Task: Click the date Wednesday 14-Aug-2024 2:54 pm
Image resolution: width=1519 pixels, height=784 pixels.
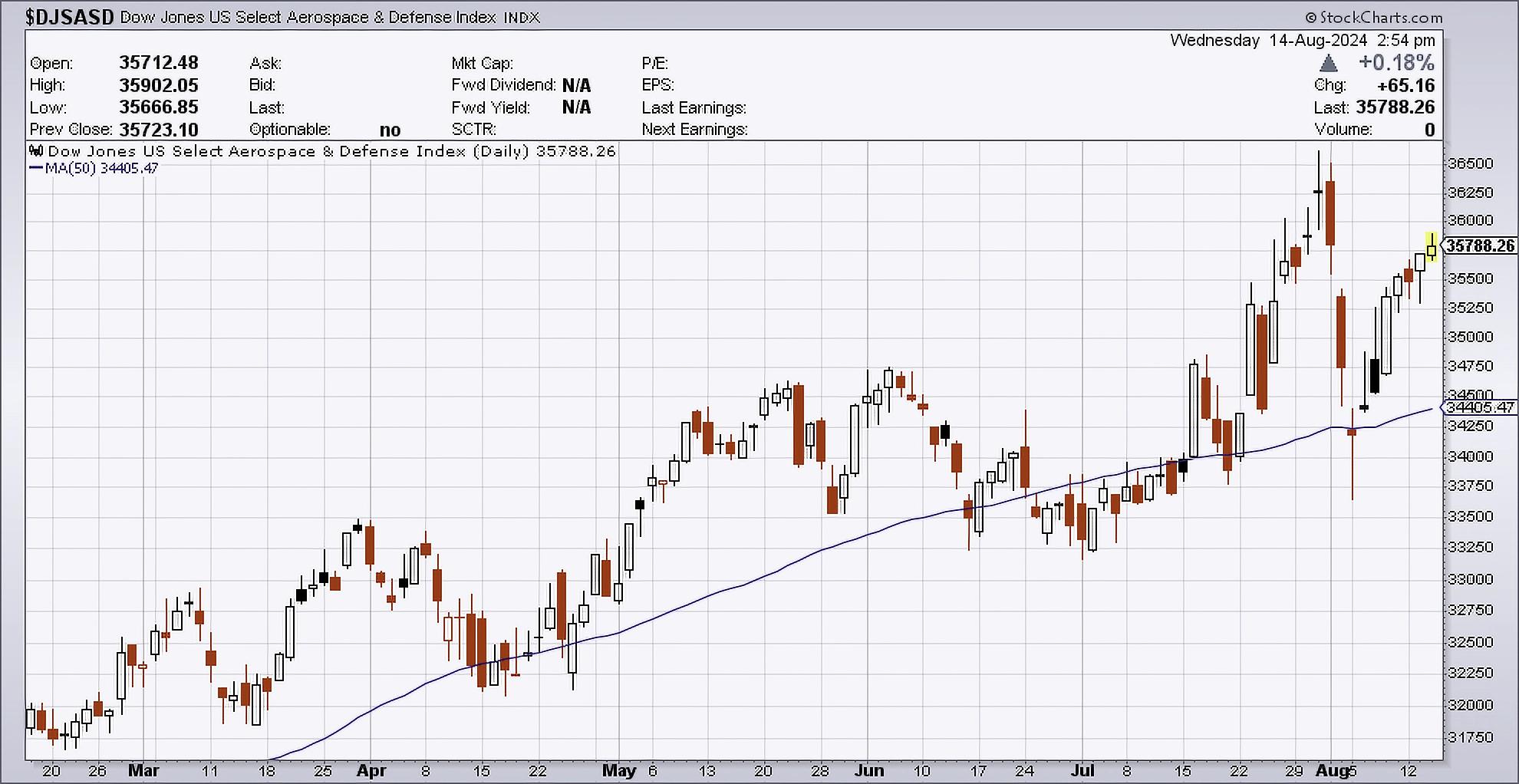Action: pos(1303,40)
